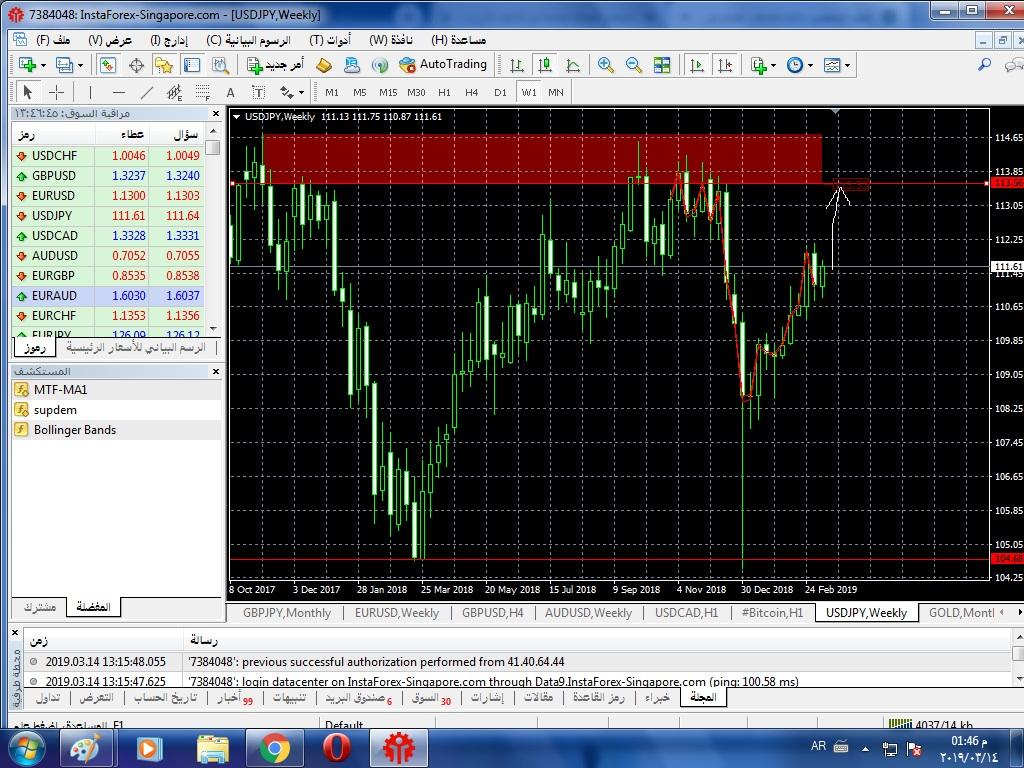Open the مساعدة (H) menu
Screen dimensions: 1024x768
pyautogui.click(x=459, y=40)
